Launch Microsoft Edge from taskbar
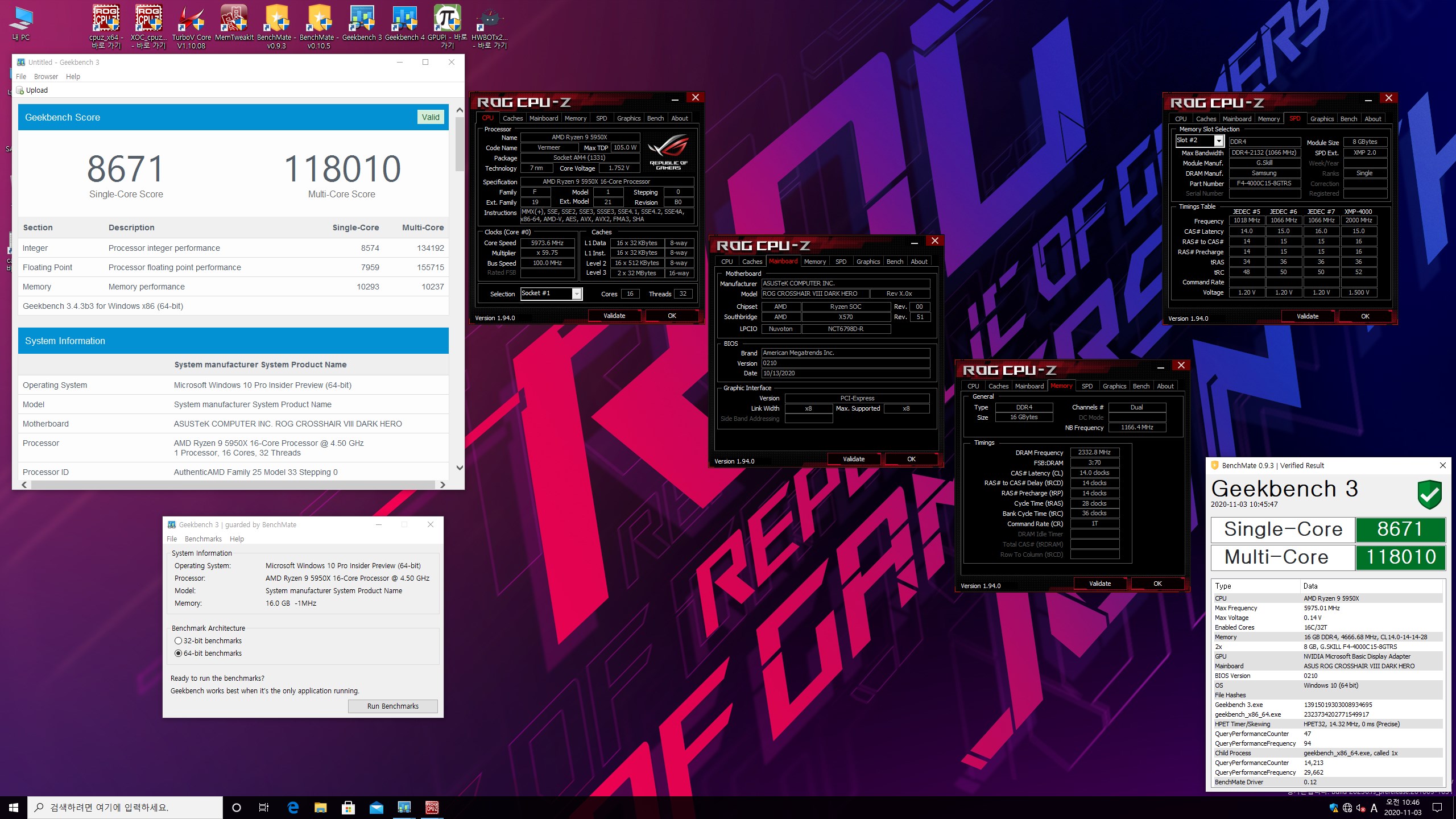Viewport: 1456px width, 819px height. coord(293,808)
